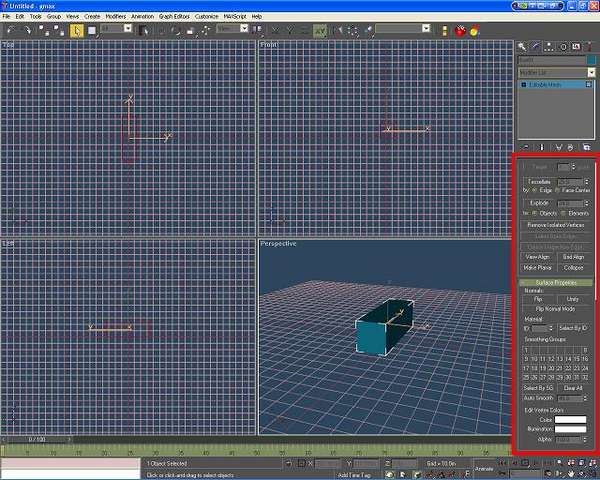Select the Explode to Elements radio button
The height and width of the screenshot is (480, 600).
point(563,213)
